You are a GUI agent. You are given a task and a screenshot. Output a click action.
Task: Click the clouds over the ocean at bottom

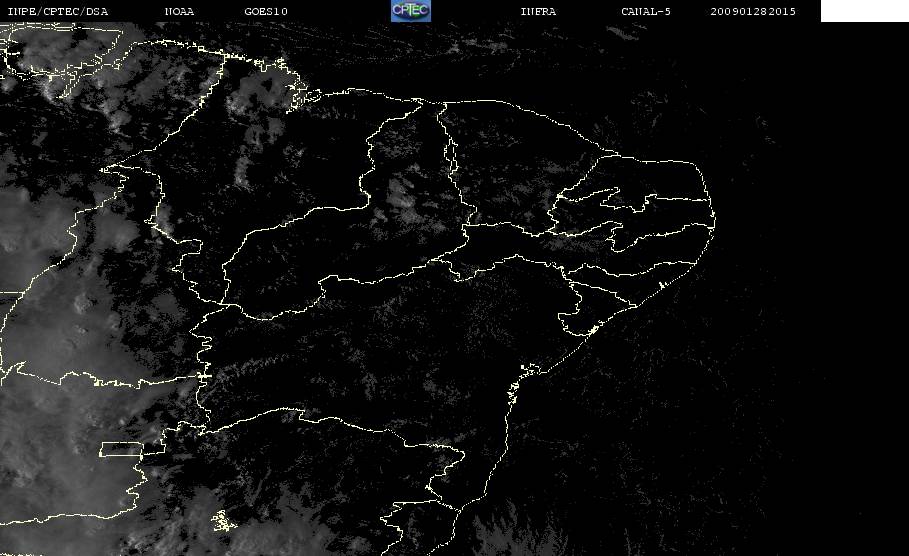point(522,530)
